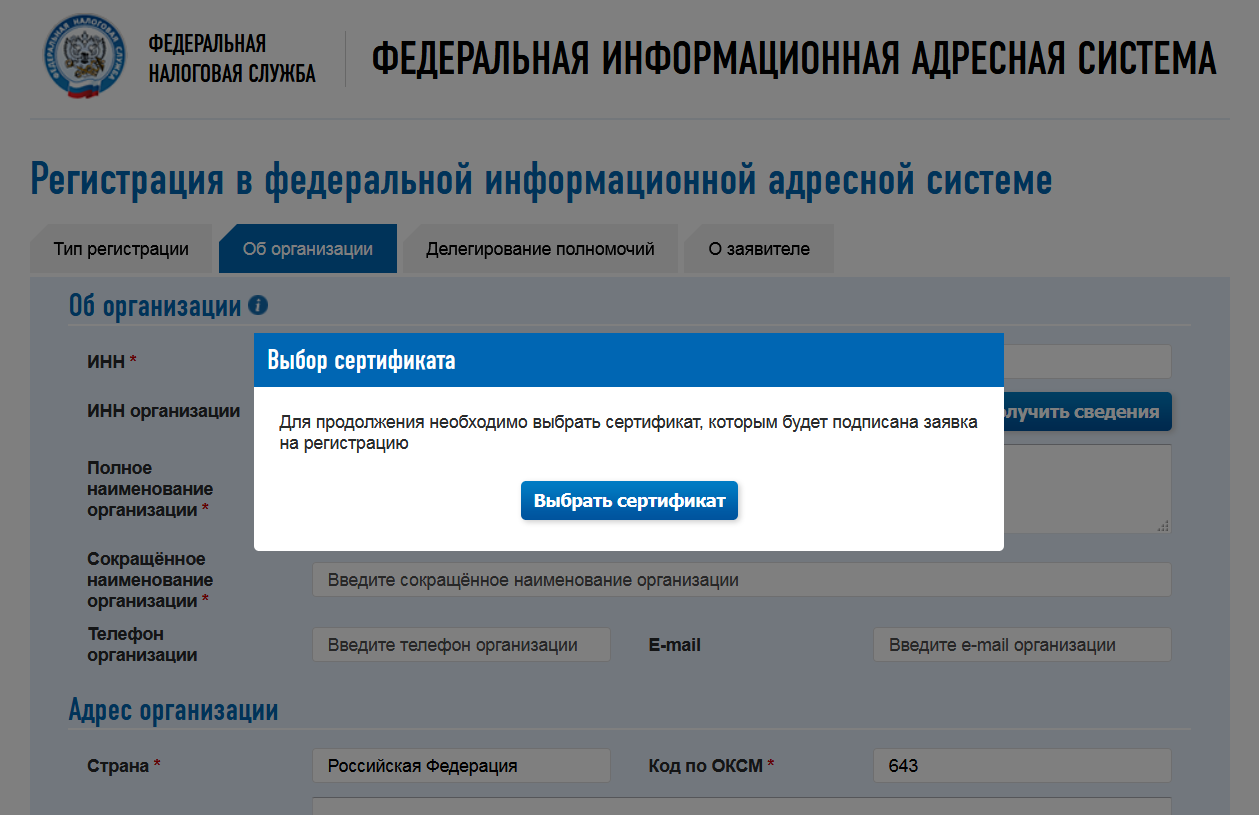Click the 'E-mail' label
1259x815 pixels.
pos(675,645)
